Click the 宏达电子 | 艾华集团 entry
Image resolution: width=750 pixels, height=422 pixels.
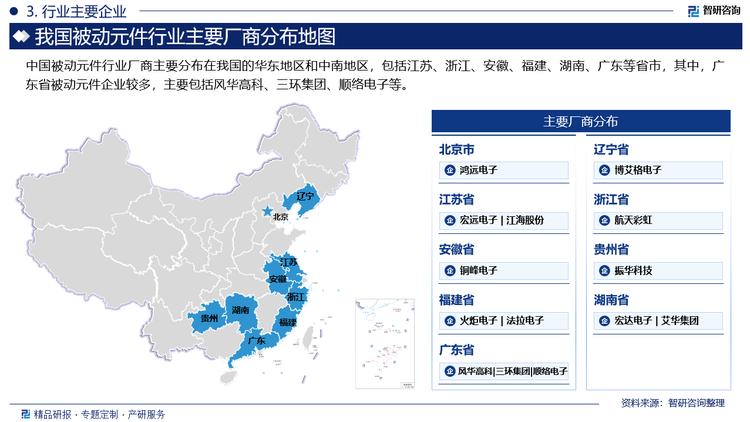[x=658, y=321]
